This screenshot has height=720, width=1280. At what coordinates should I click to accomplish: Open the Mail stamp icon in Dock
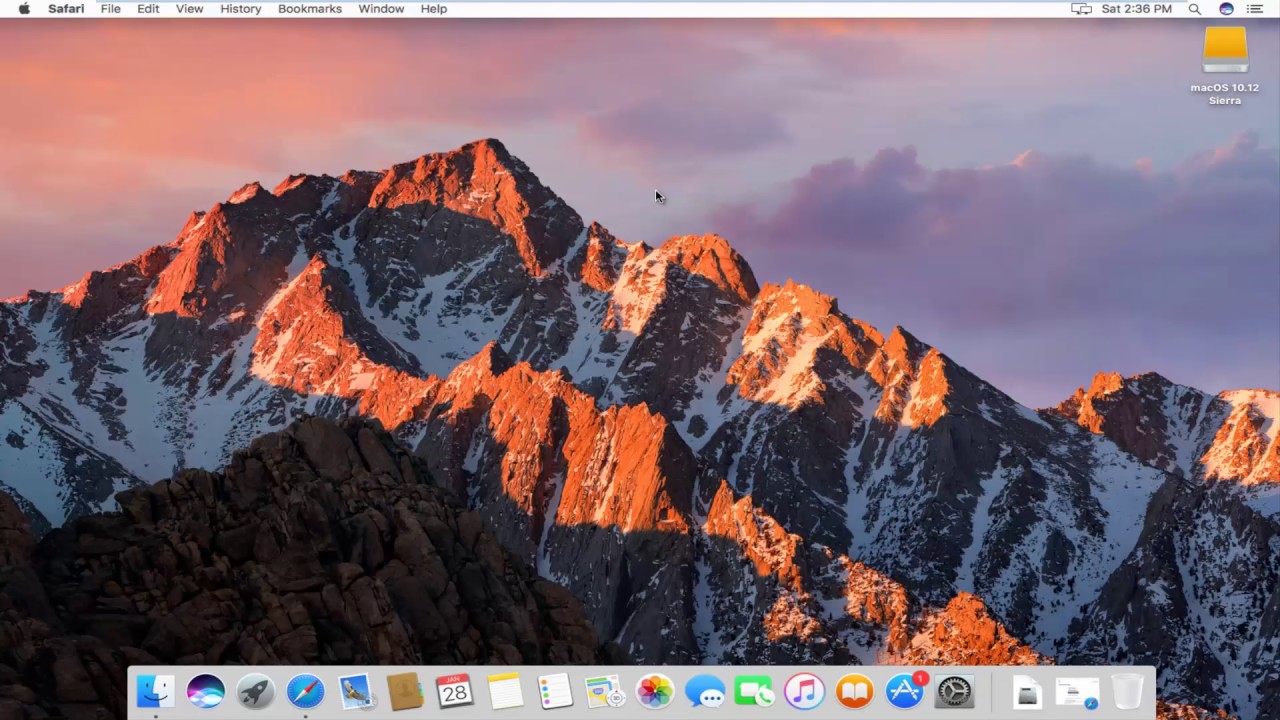click(x=355, y=691)
